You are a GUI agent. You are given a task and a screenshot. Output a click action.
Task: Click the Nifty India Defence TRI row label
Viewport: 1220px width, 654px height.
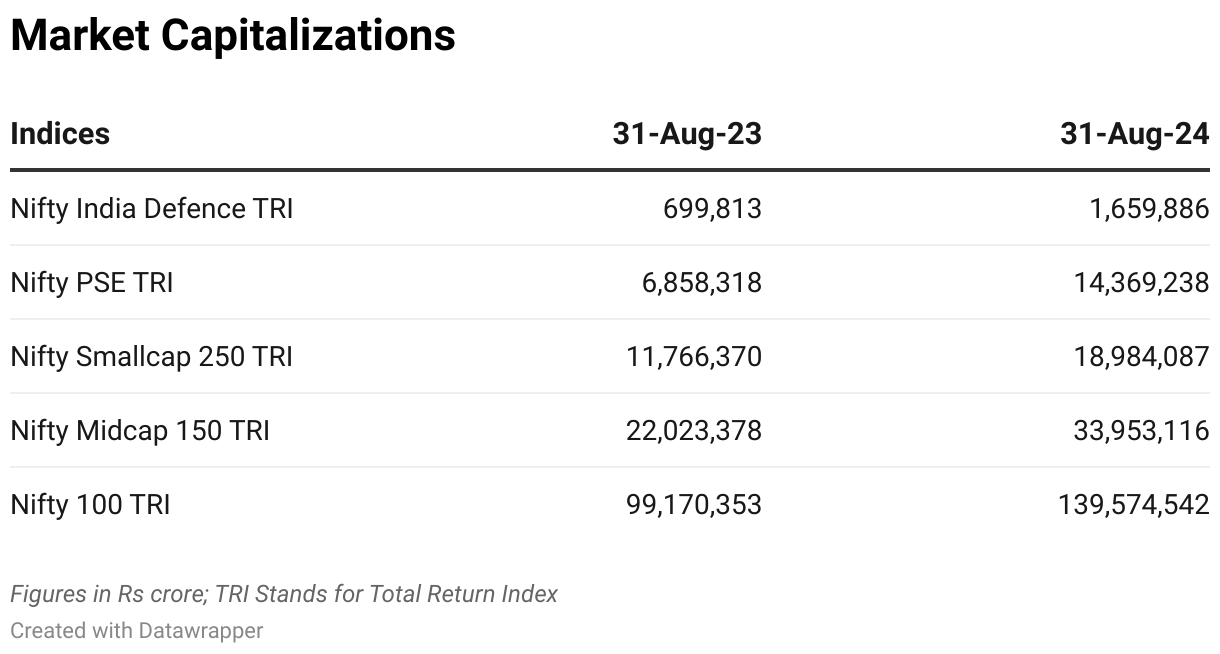click(152, 209)
